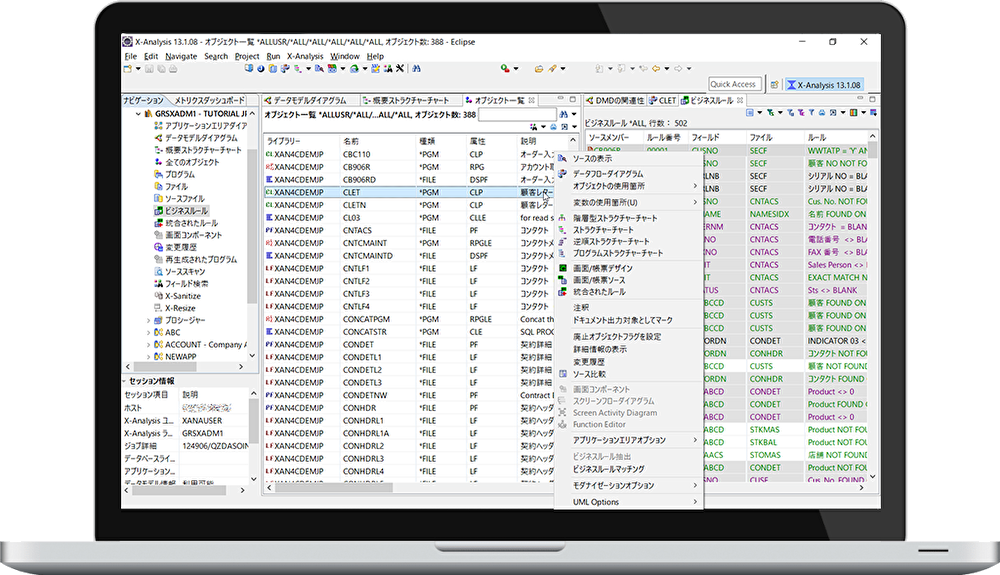Viewport: 1000px width, 575px height.
Task: Collapse the セッション情報 section
Action: click(x=124, y=381)
